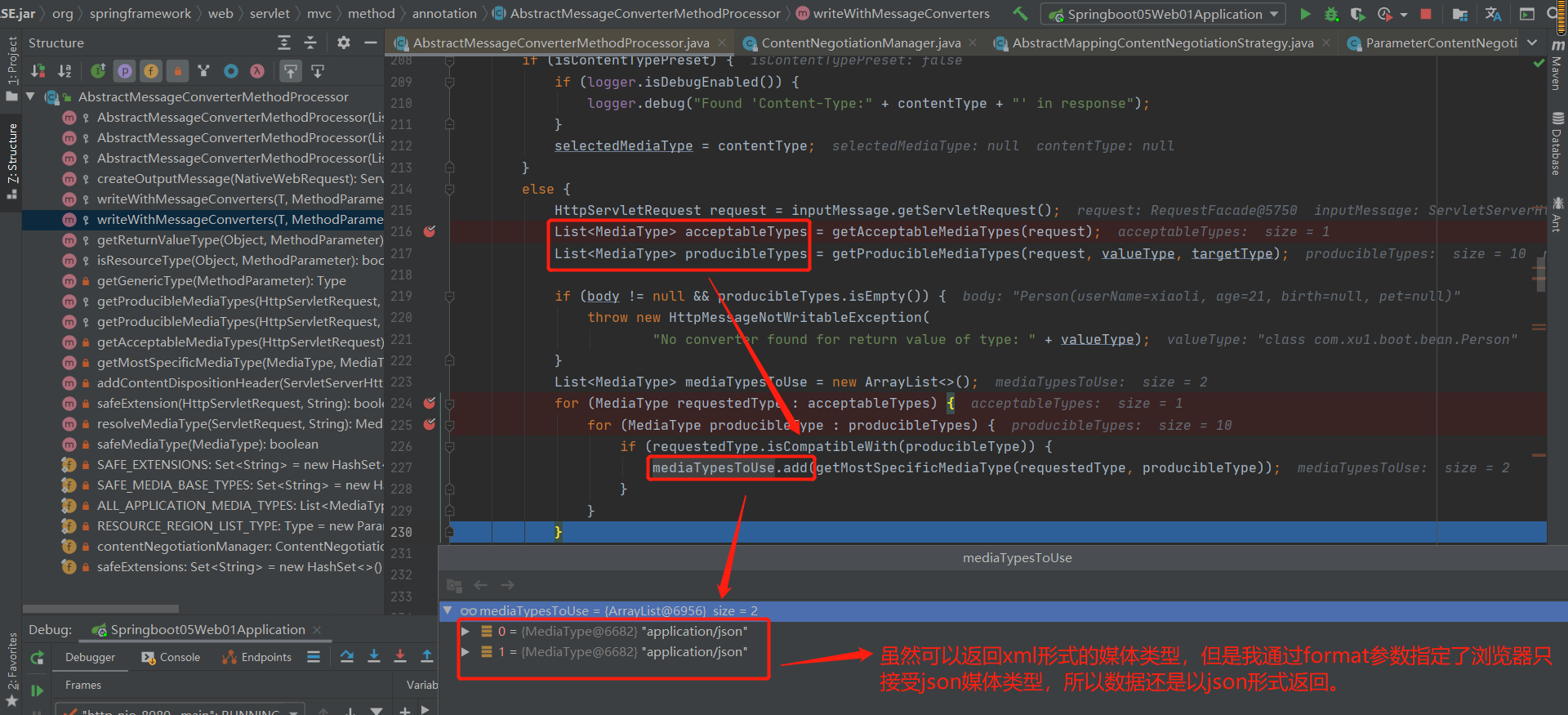Resume program with the green resume icon
The width and height of the screenshot is (1568, 715).
point(37,690)
